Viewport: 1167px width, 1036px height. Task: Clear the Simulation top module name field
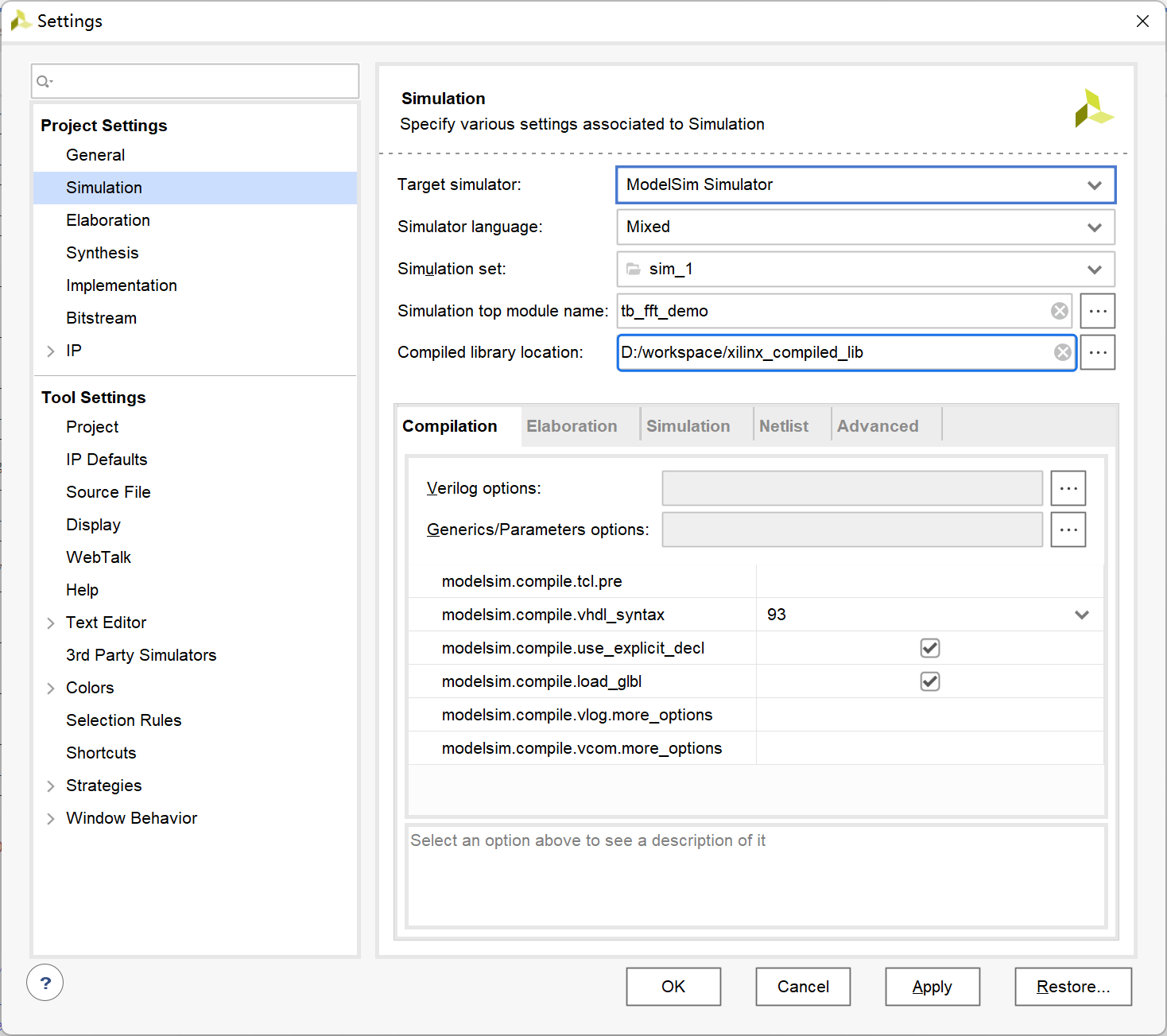click(1059, 311)
